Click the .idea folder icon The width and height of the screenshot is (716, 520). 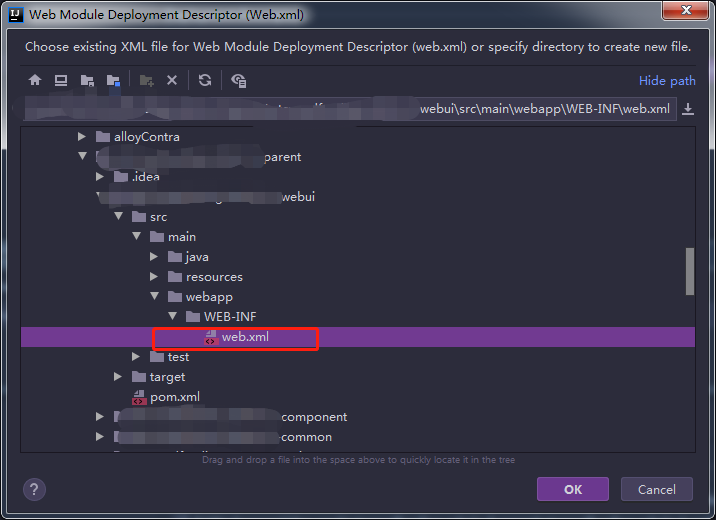coord(121,177)
